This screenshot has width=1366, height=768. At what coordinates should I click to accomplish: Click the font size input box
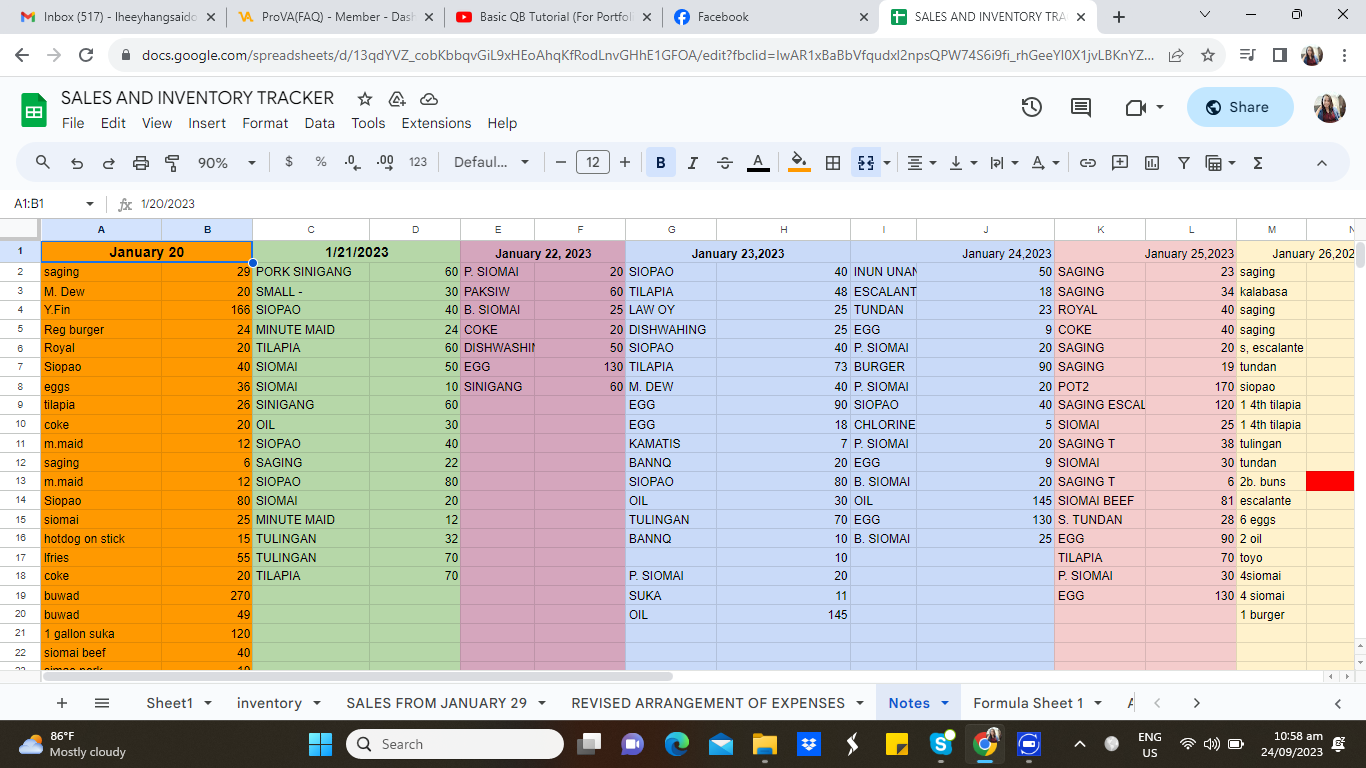pyautogui.click(x=593, y=162)
